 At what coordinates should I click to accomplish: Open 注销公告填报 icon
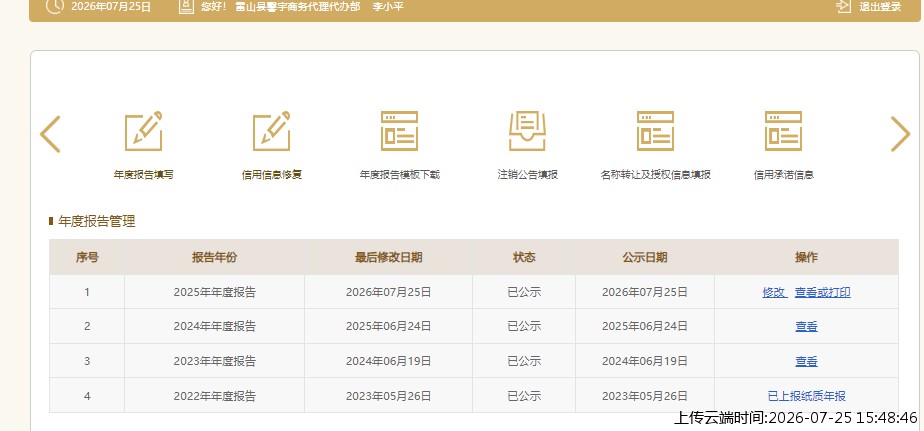point(527,131)
